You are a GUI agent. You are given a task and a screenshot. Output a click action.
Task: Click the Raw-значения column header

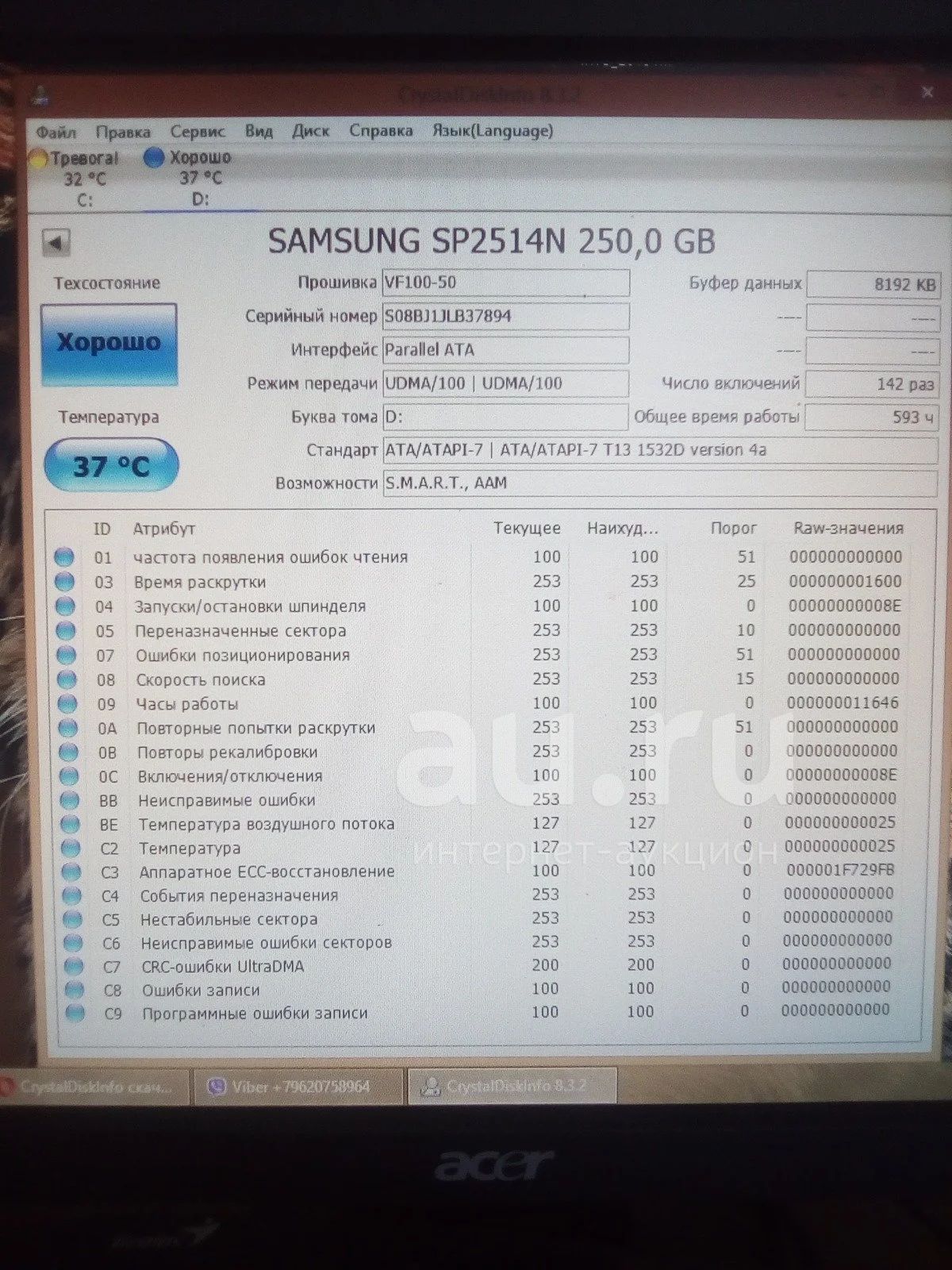[x=848, y=528]
